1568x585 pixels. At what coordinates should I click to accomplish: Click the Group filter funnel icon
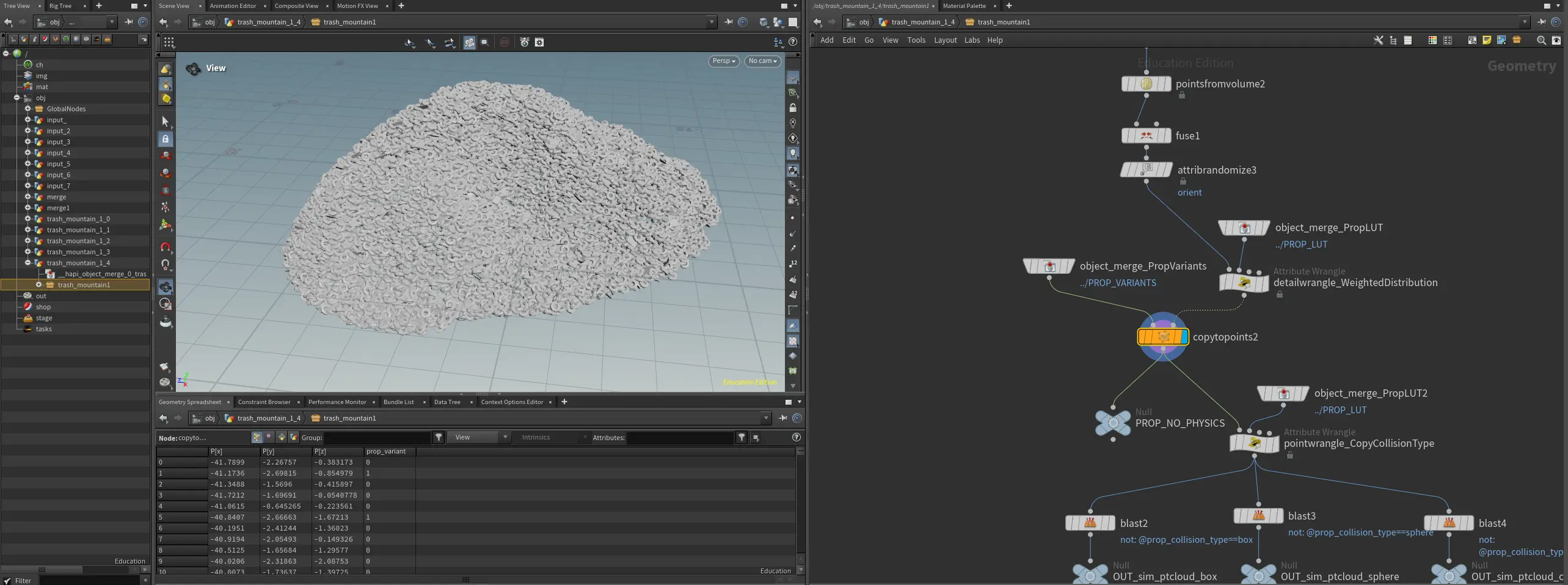pos(439,437)
